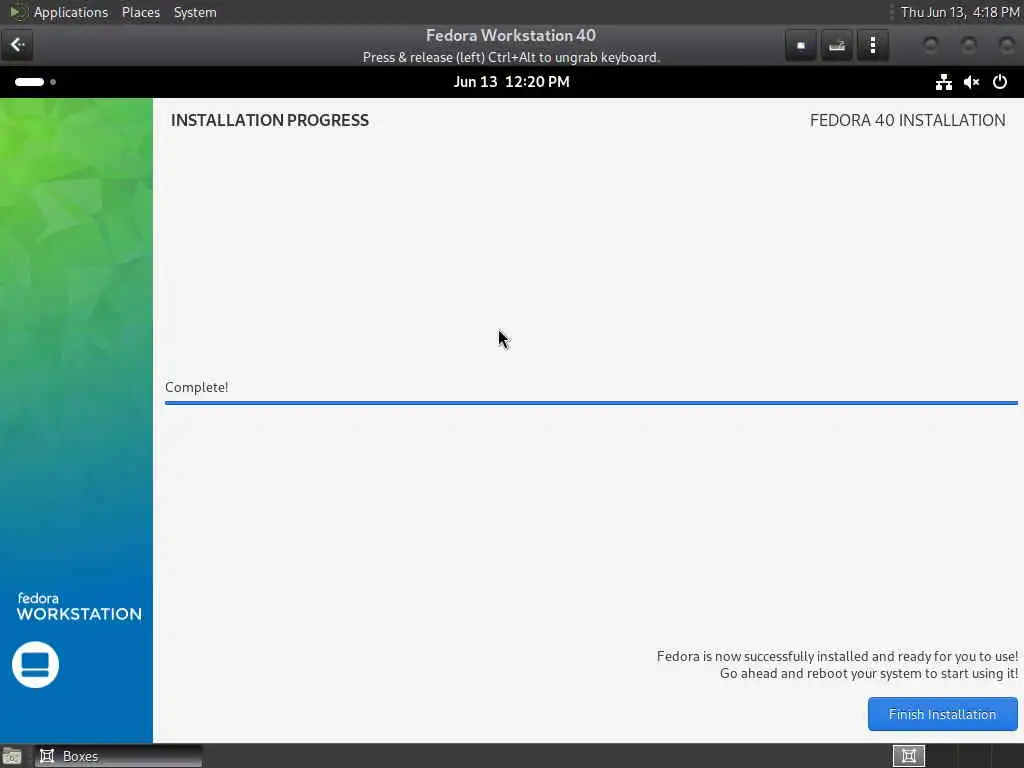1024x768 pixels.
Task: Click the FEDORA 40 INSTALLATION label
Action: 907,120
